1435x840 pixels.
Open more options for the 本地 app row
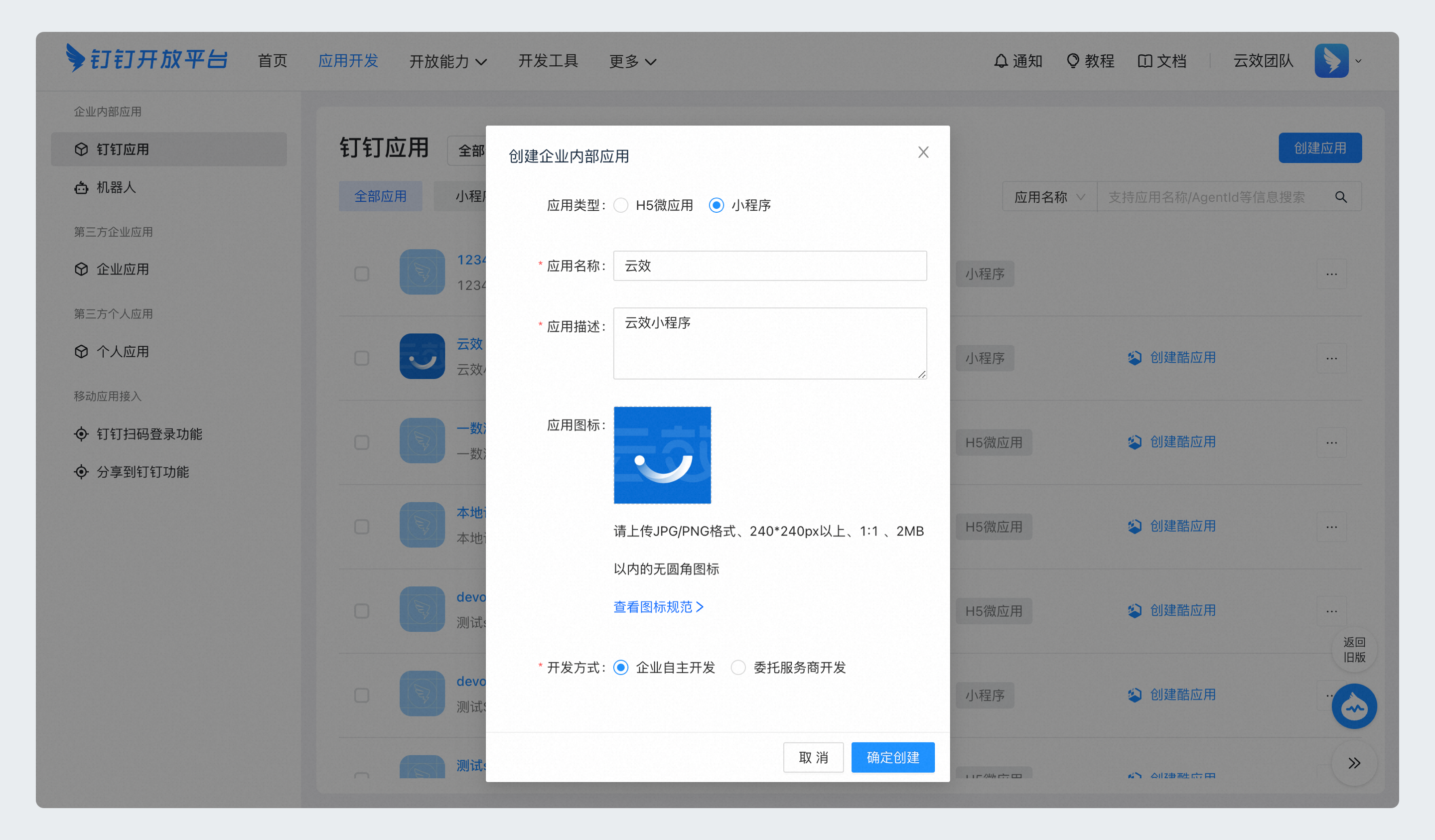(x=1331, y=527)
